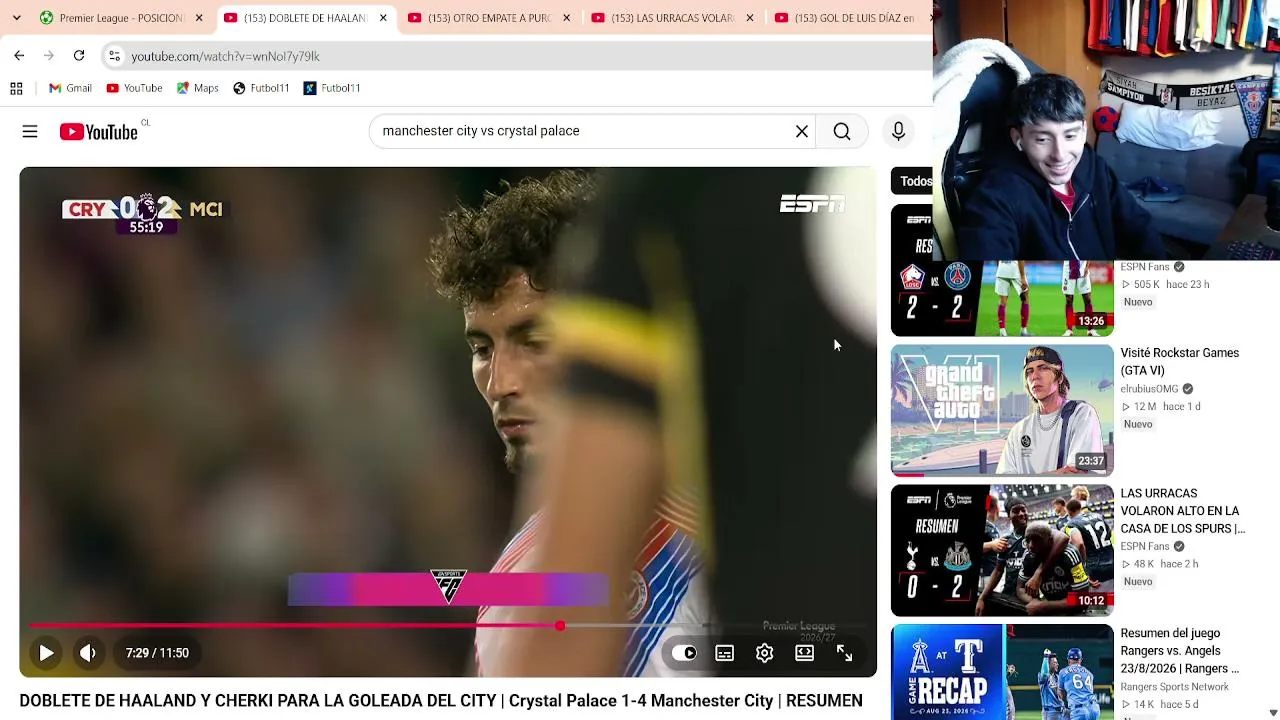Visit ESPN Fans channel under Las Urracas video
Viewport: 1280px width, 720px height.
pyautogui.click(x=1145, y=546)
